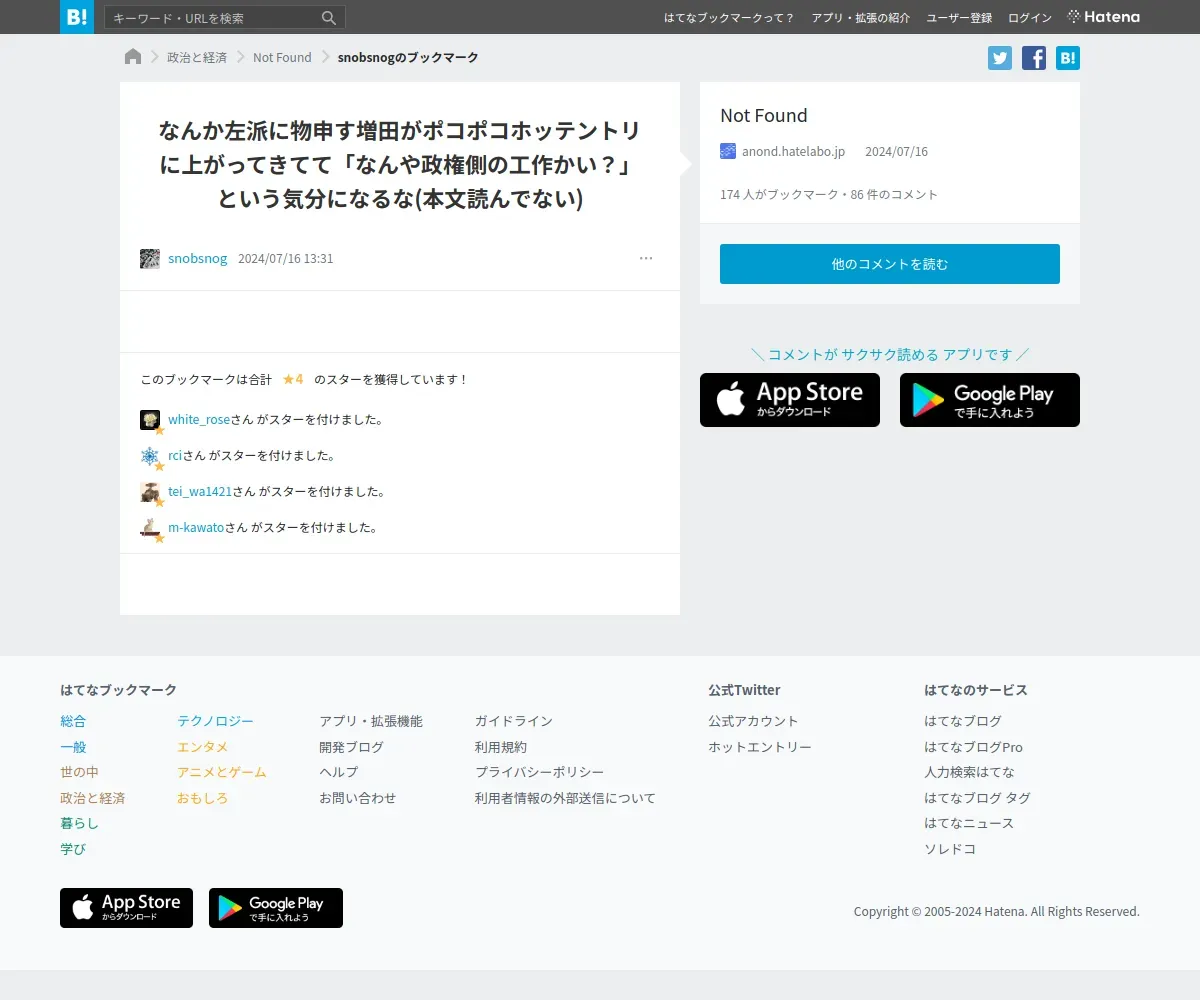Open ホットエントリー Twitter link
This screenshot has height=1000, width=1200.
[x=760, y=747]
